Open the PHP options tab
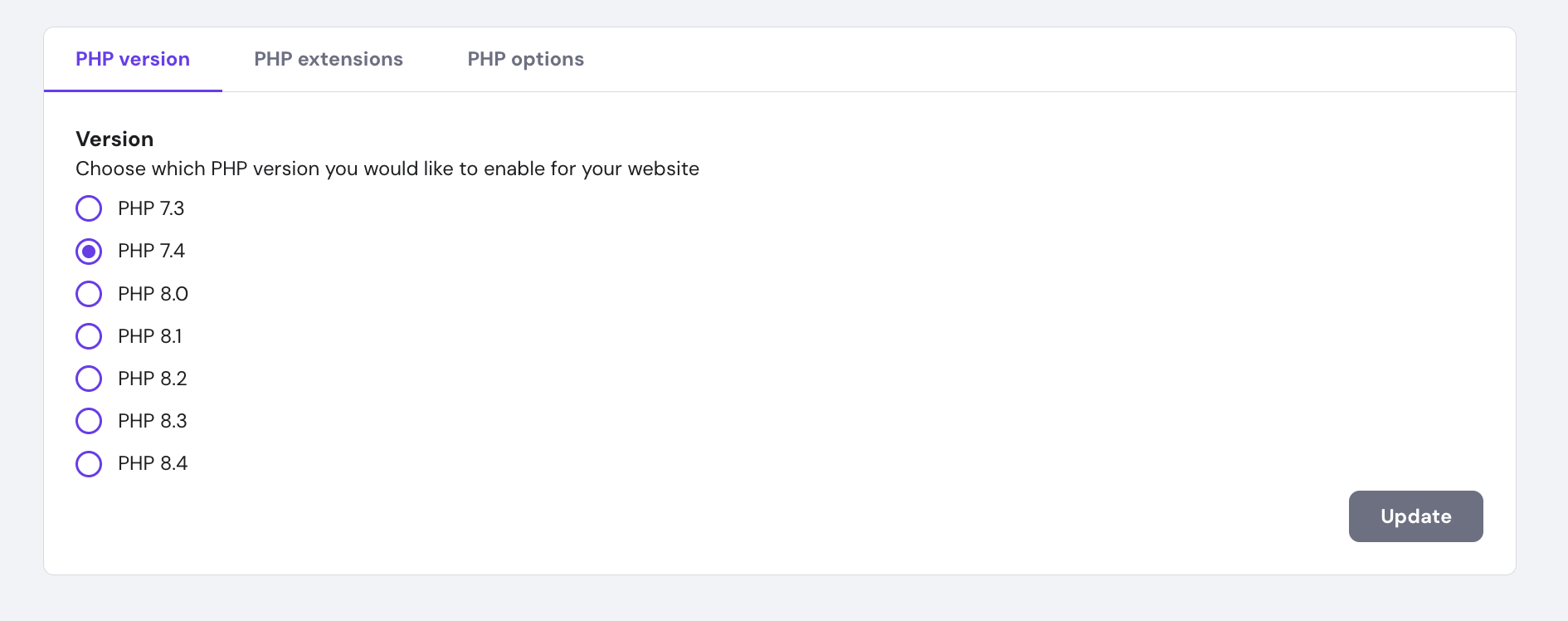Viewport: 1568px width, 621px height. pyautogui.click(x=525, y=59)
